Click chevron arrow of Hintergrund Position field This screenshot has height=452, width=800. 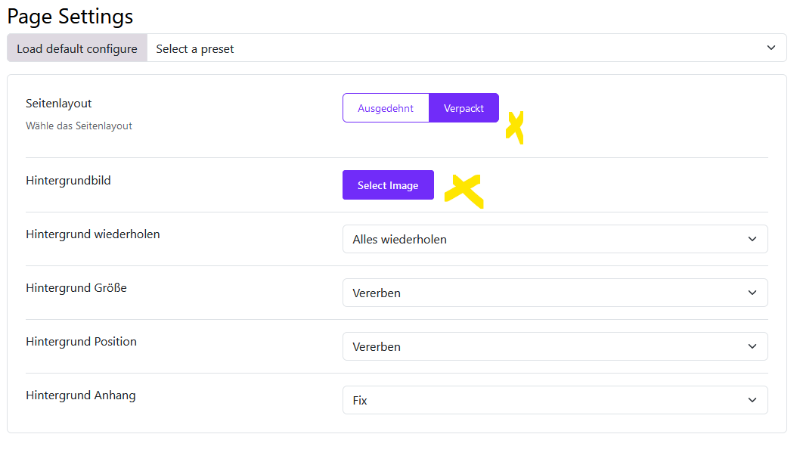[752, 346]
